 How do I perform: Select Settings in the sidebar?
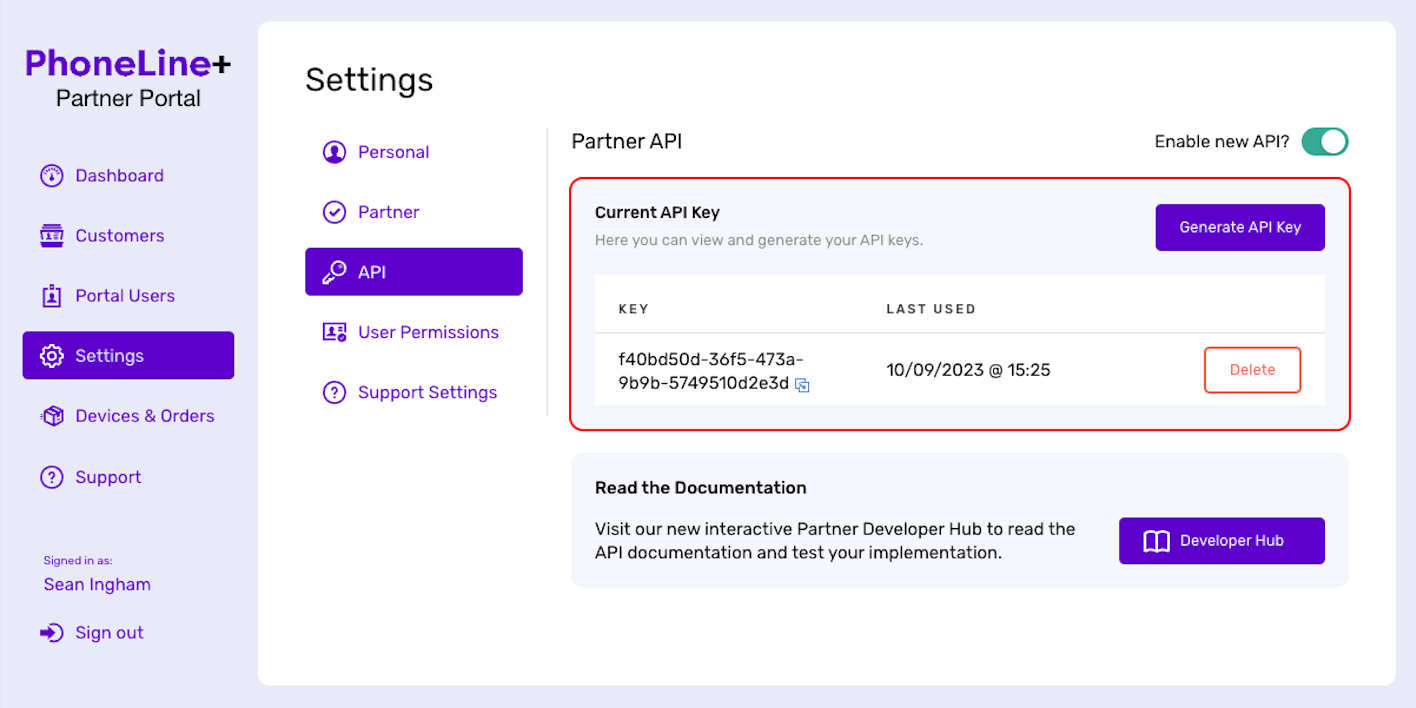[128, 355]
